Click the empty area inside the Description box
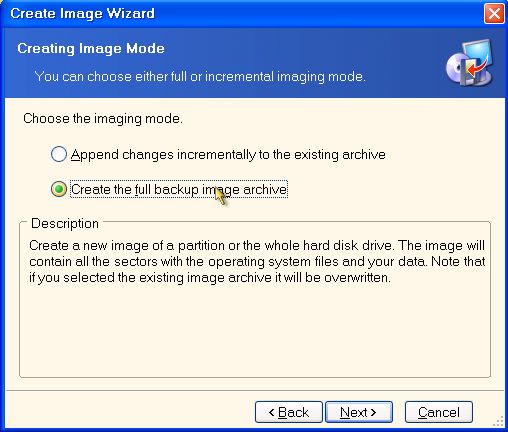Screen dimensions: 508x432 (x=255, y=330)
